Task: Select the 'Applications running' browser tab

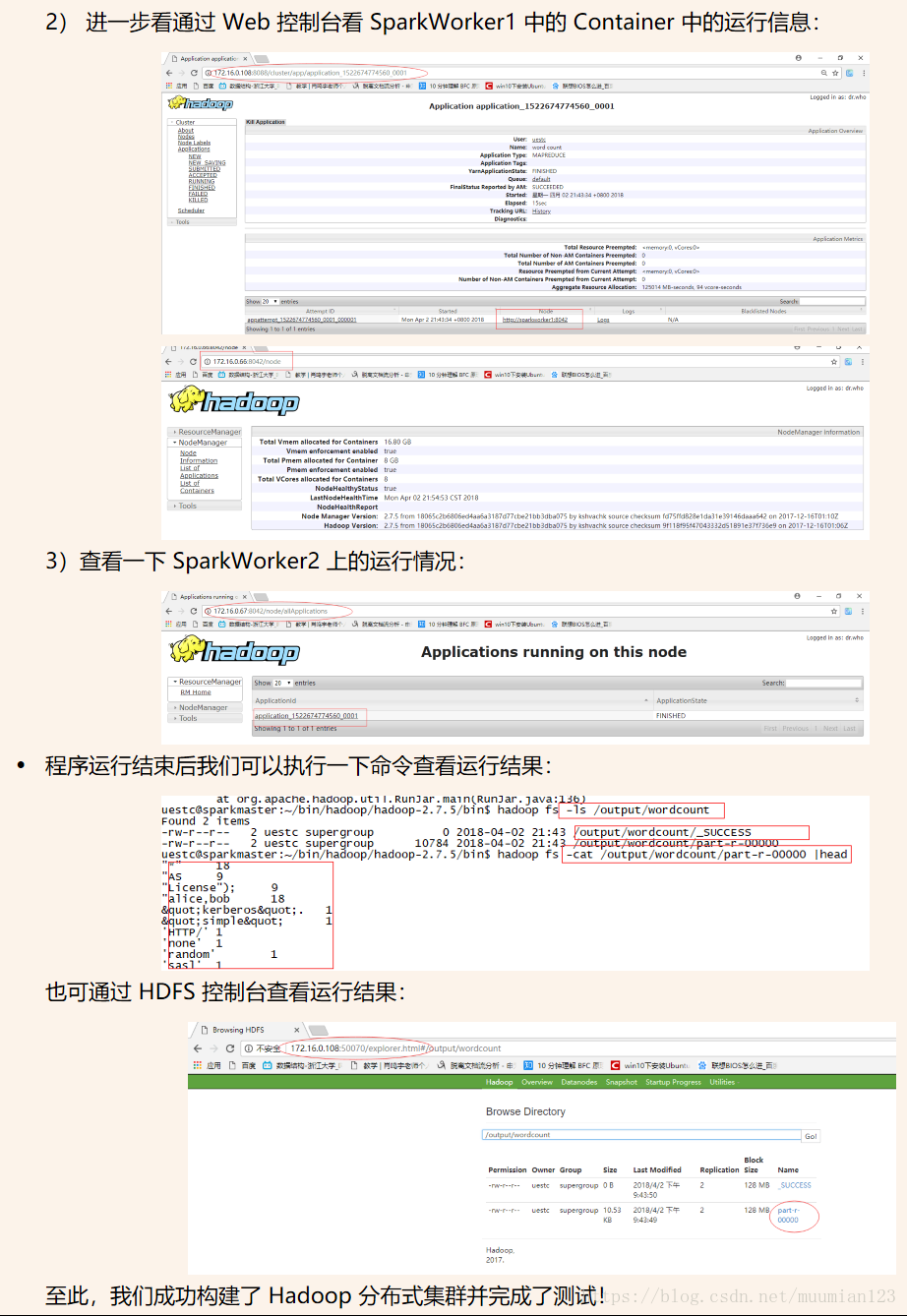Action: 207,596
